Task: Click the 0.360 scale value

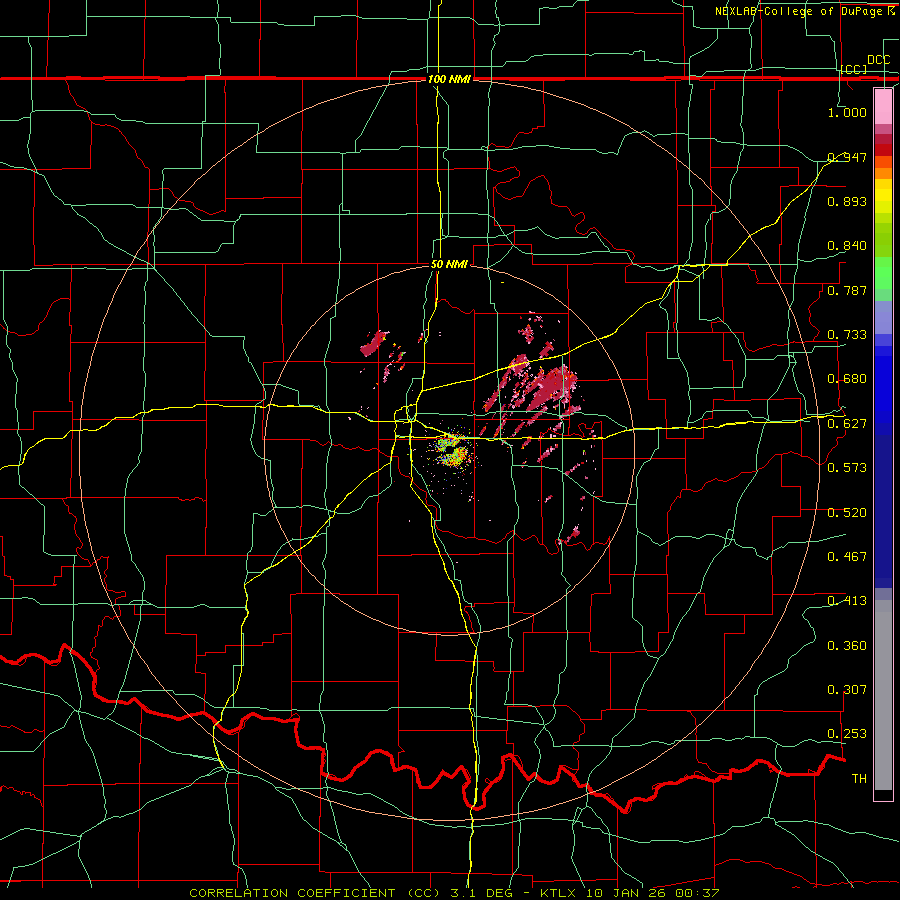Action: (847, 646)
